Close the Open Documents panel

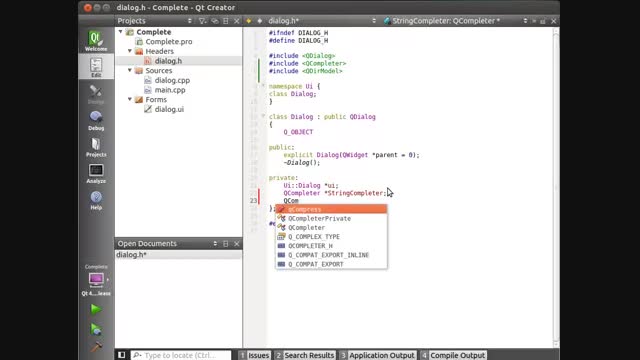pos(236,244)
